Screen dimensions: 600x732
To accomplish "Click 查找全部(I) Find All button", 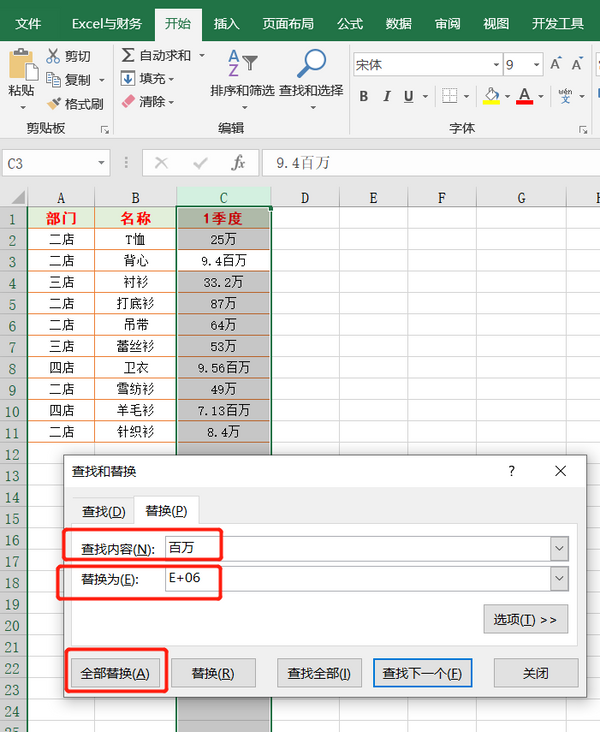I will click(319, 673).
